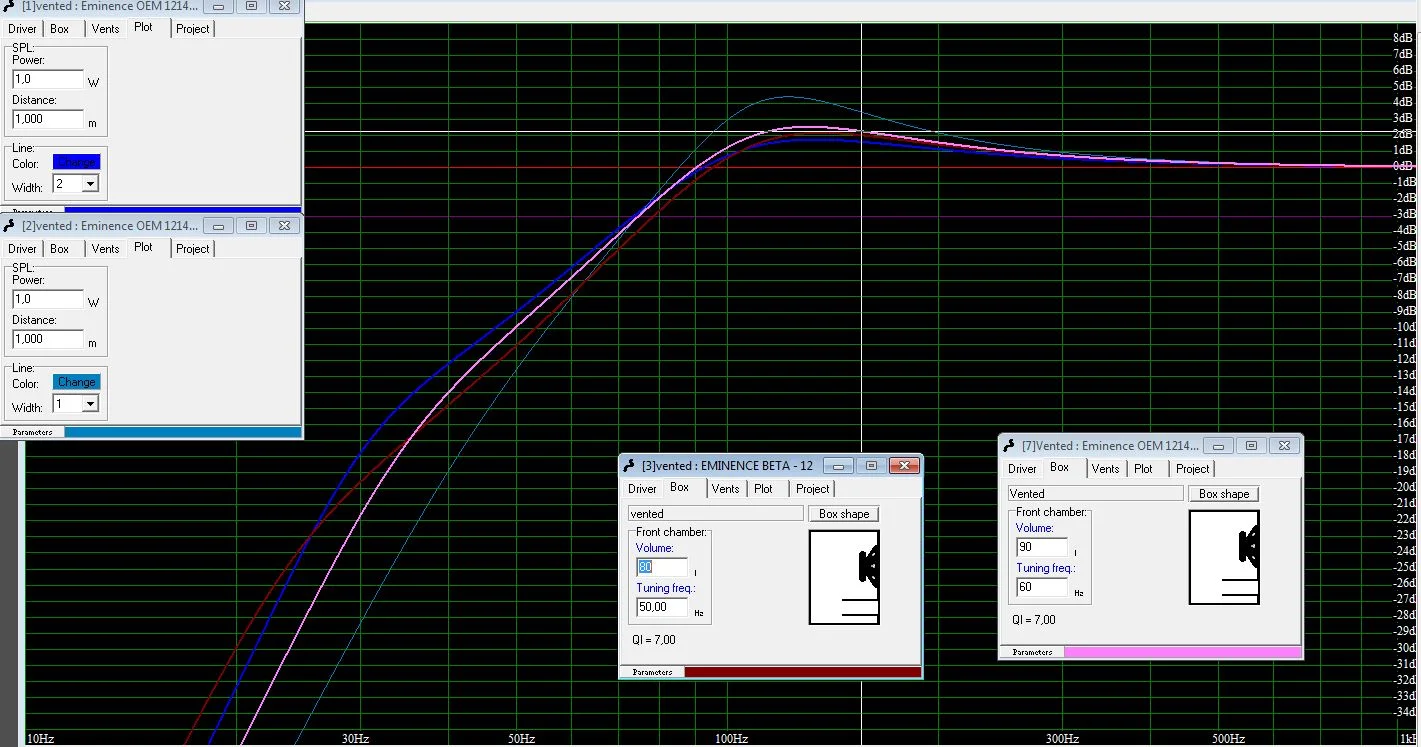The width and height of the screenshot is (1421, 747).
Task: Close the [3]vented EMINENCE BETA window
Action: (904, 466)
